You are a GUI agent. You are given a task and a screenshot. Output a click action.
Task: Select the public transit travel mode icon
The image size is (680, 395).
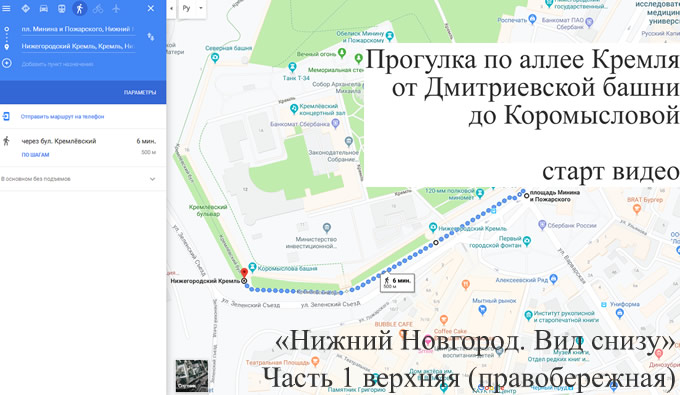click(62, 8)
